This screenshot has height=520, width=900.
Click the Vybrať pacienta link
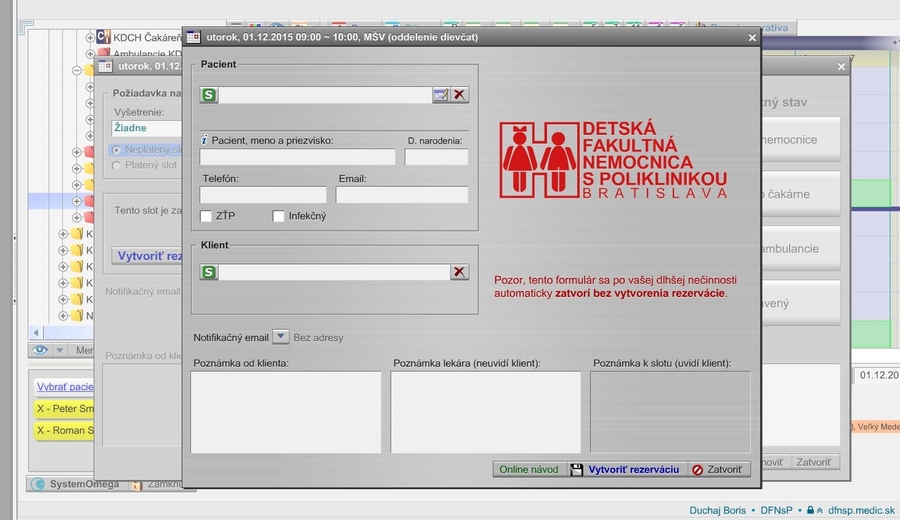tap(65, 386)
